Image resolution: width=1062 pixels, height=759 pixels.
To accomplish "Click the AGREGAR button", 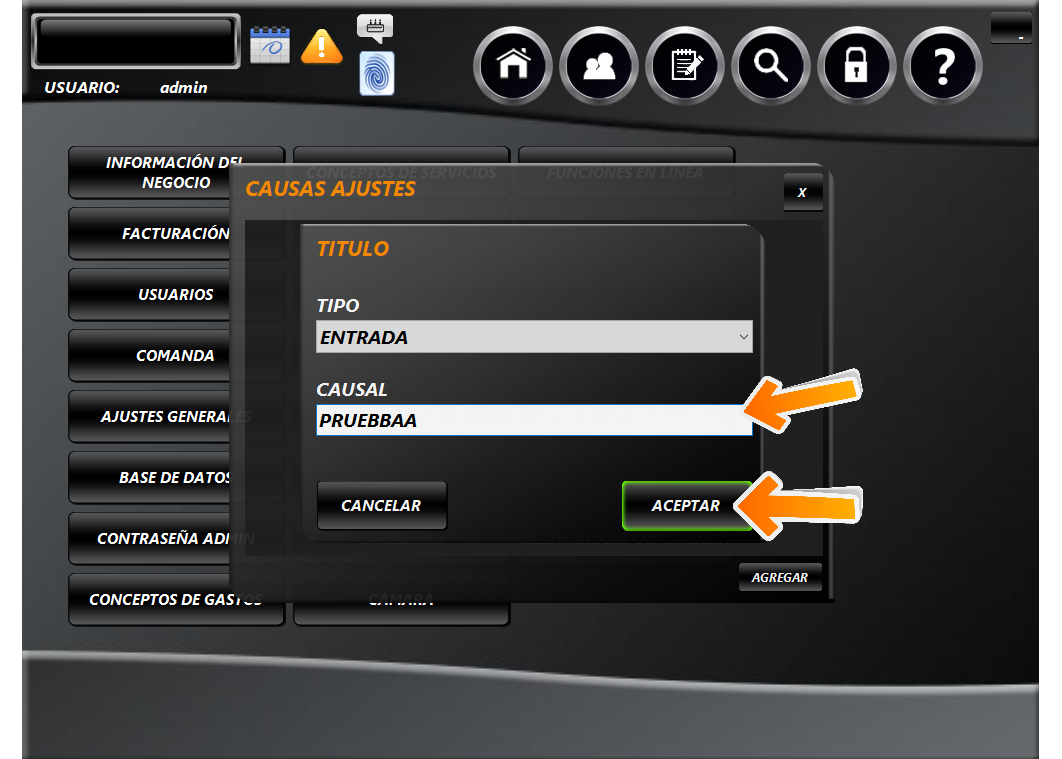I will (x=780, y=578).
